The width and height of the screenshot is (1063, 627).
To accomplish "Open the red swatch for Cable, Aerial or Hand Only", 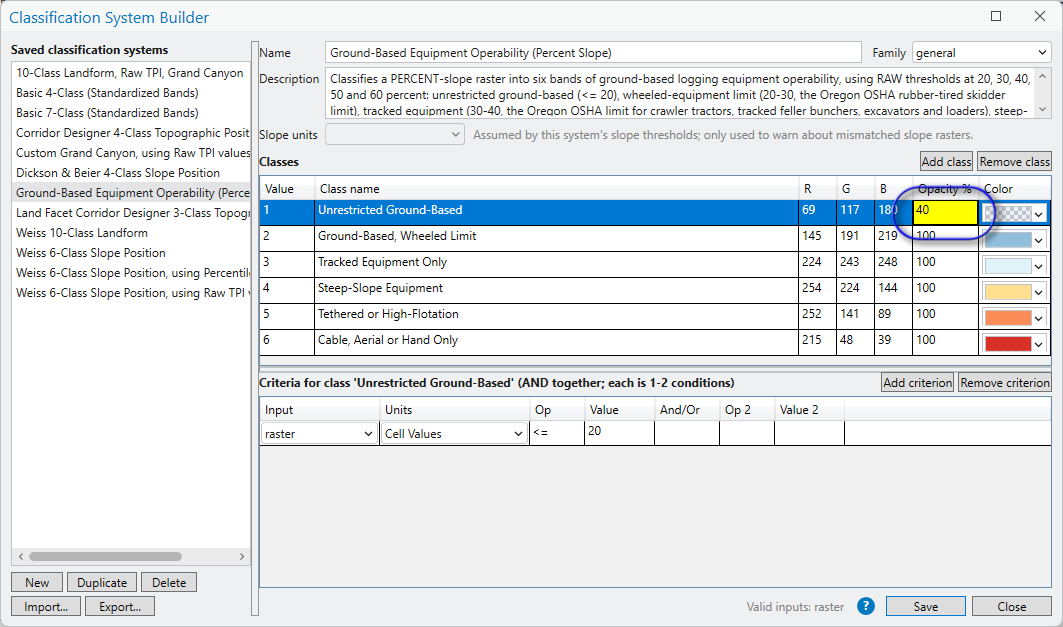I will point(1008,344).
